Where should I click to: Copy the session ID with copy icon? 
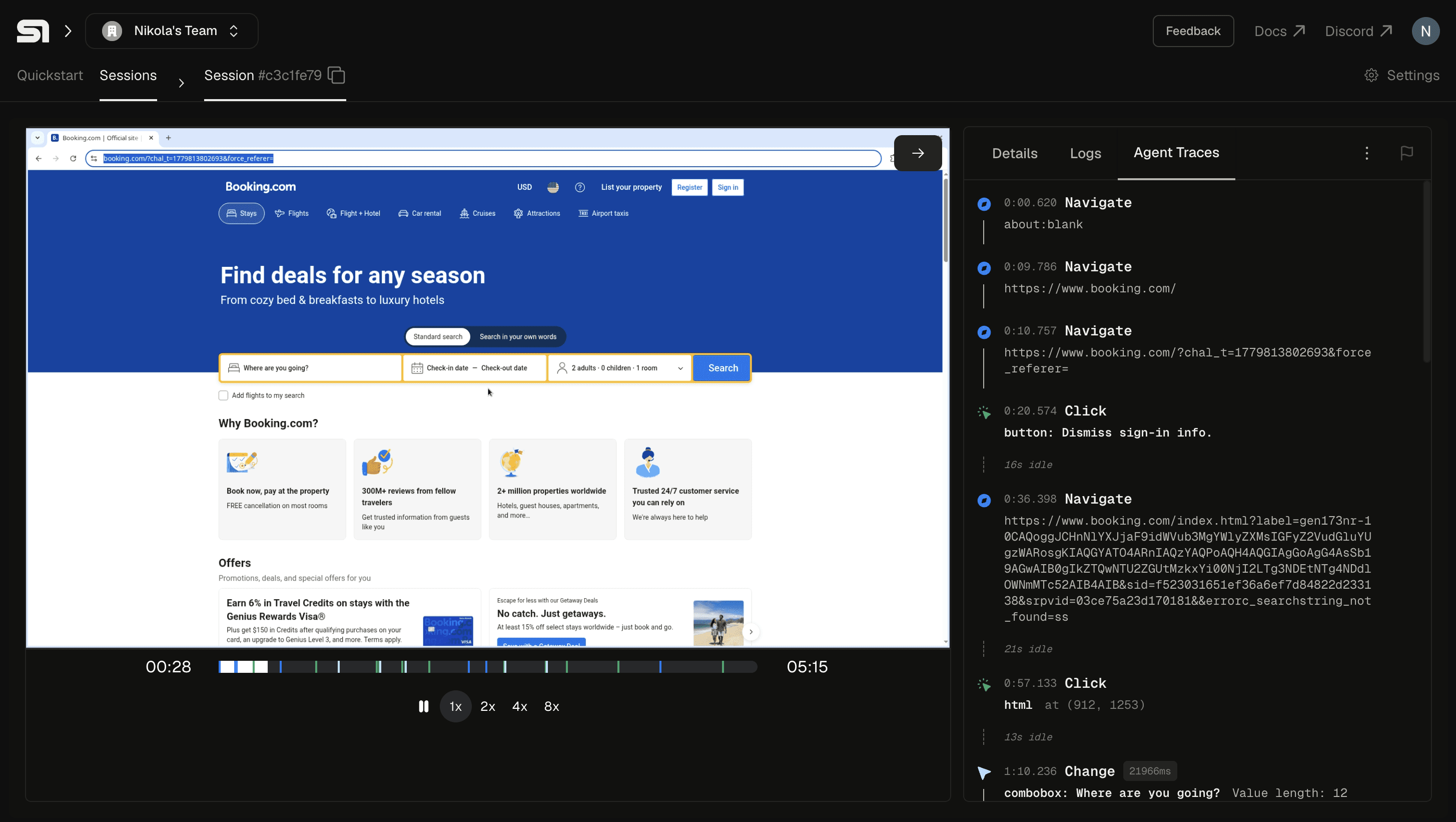coord(336,75)
